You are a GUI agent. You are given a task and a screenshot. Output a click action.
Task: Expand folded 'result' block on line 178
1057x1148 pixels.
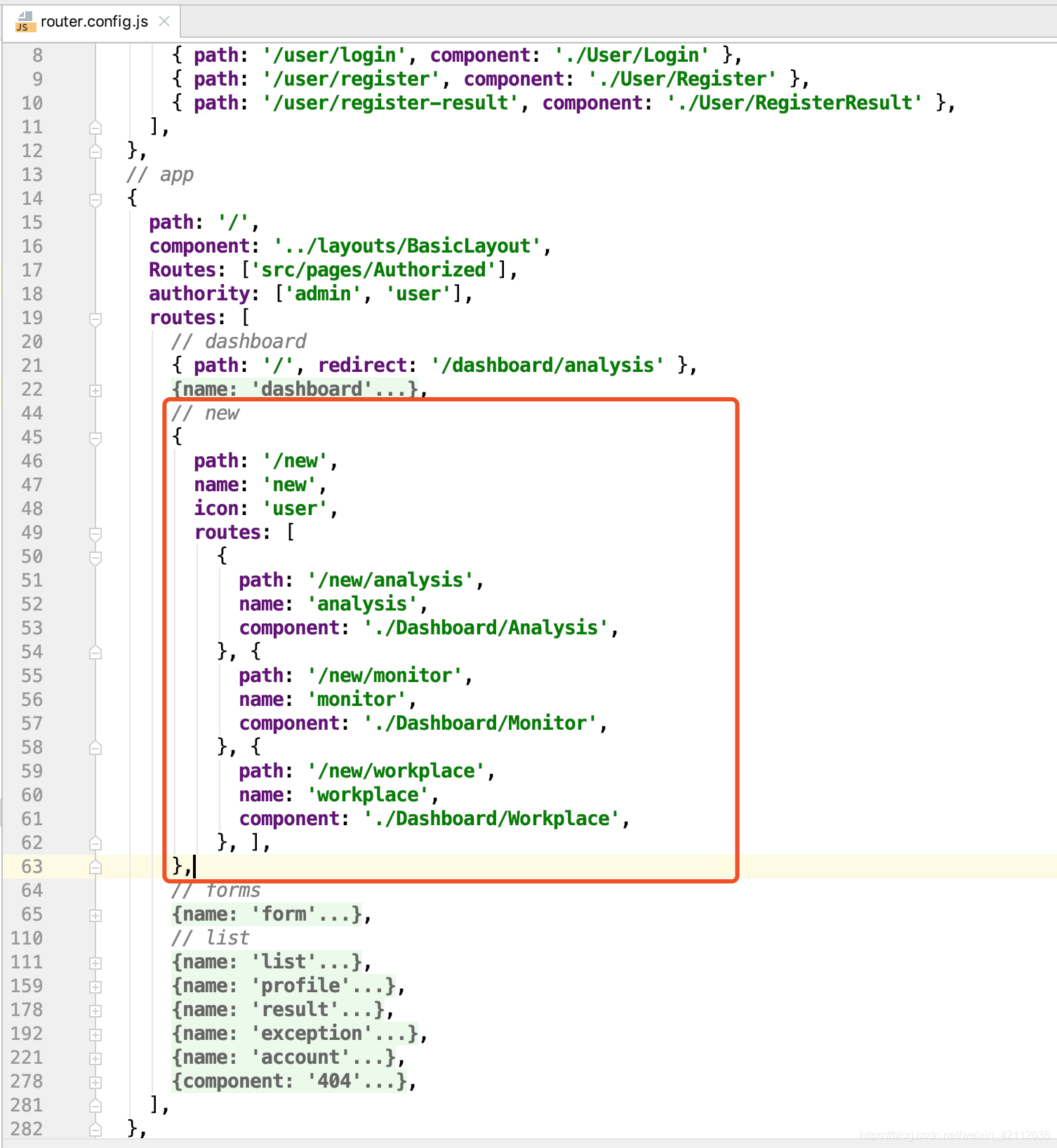(x=95, y=1011)
